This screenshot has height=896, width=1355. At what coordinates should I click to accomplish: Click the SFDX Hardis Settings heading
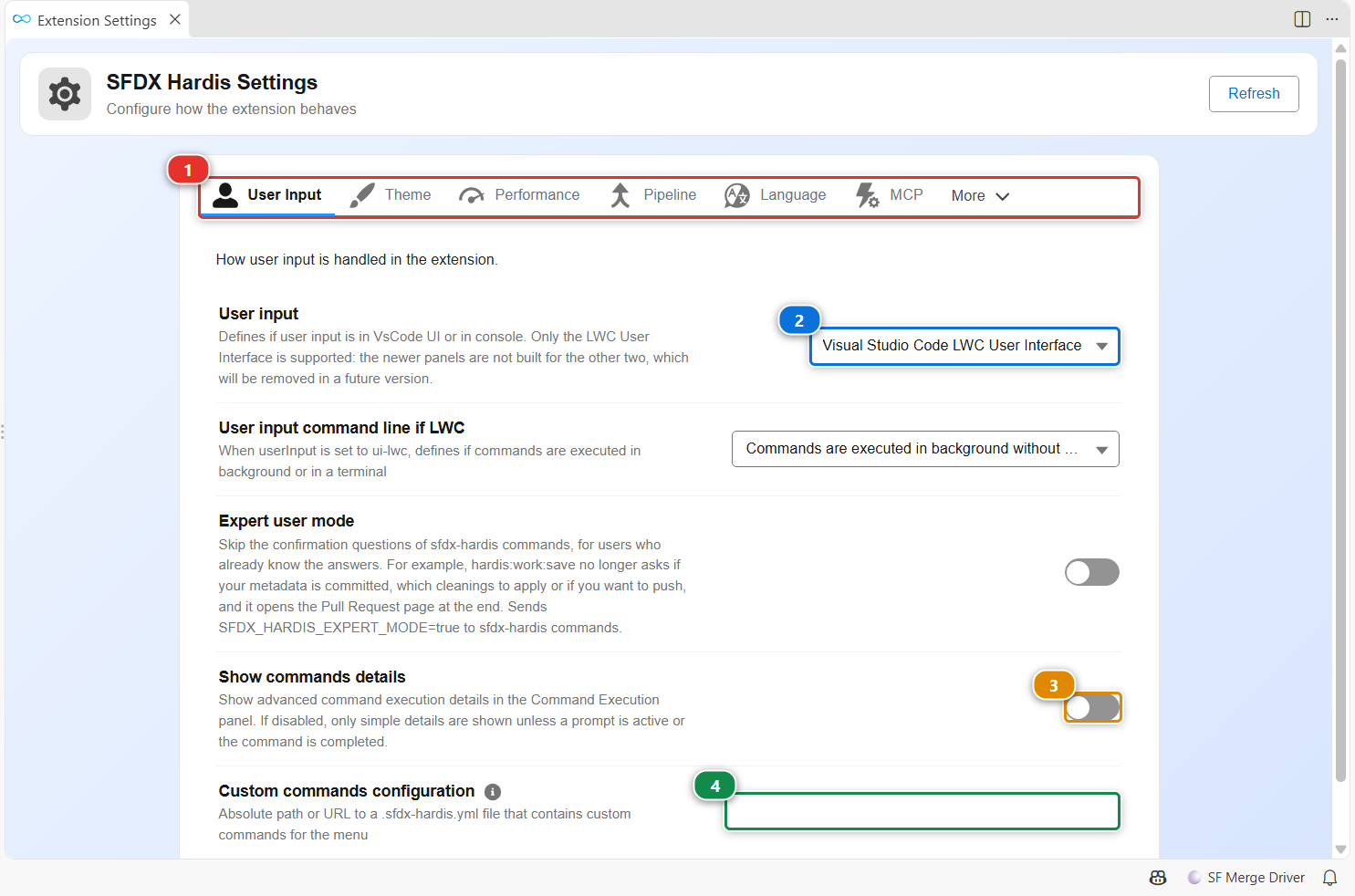pyautogui.click(x=212, y=82)
